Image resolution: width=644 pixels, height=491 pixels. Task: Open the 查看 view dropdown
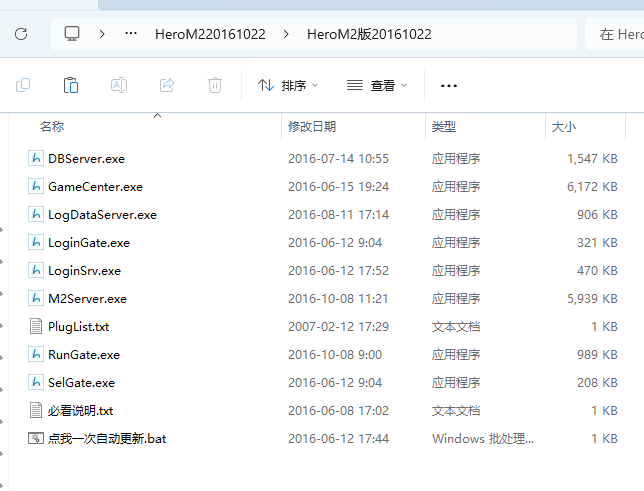(x=377, y=85)
